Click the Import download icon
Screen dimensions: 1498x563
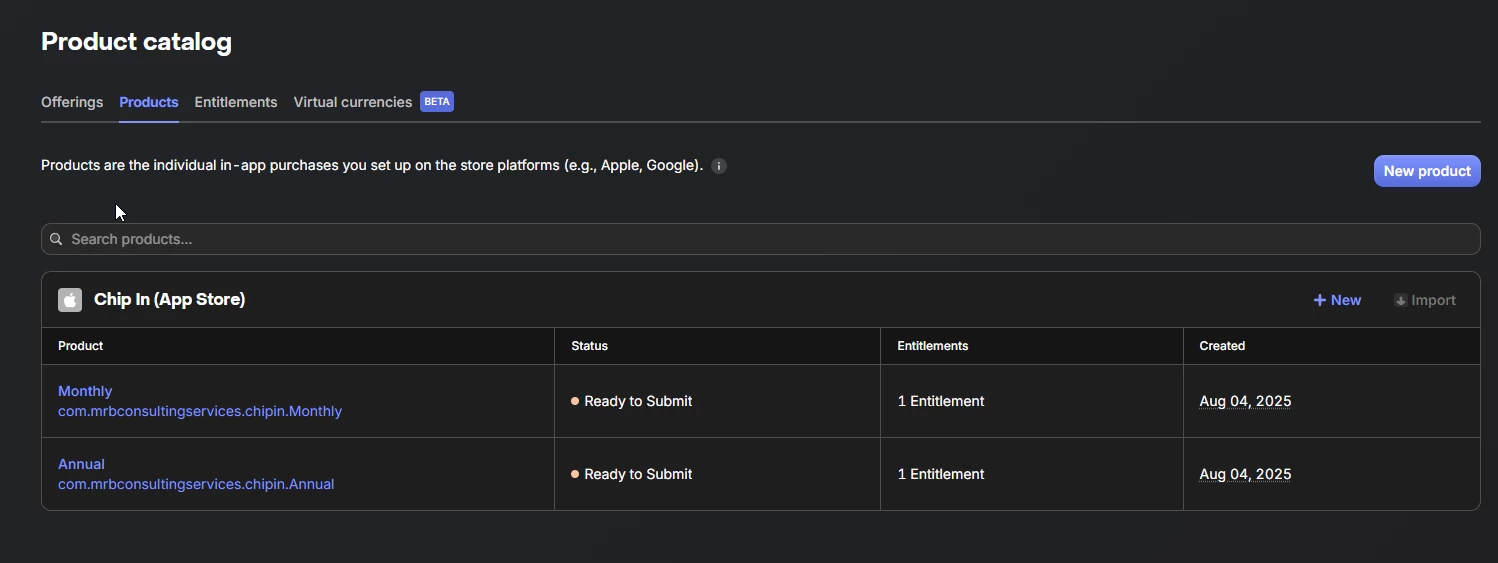tap(1401, 300)
